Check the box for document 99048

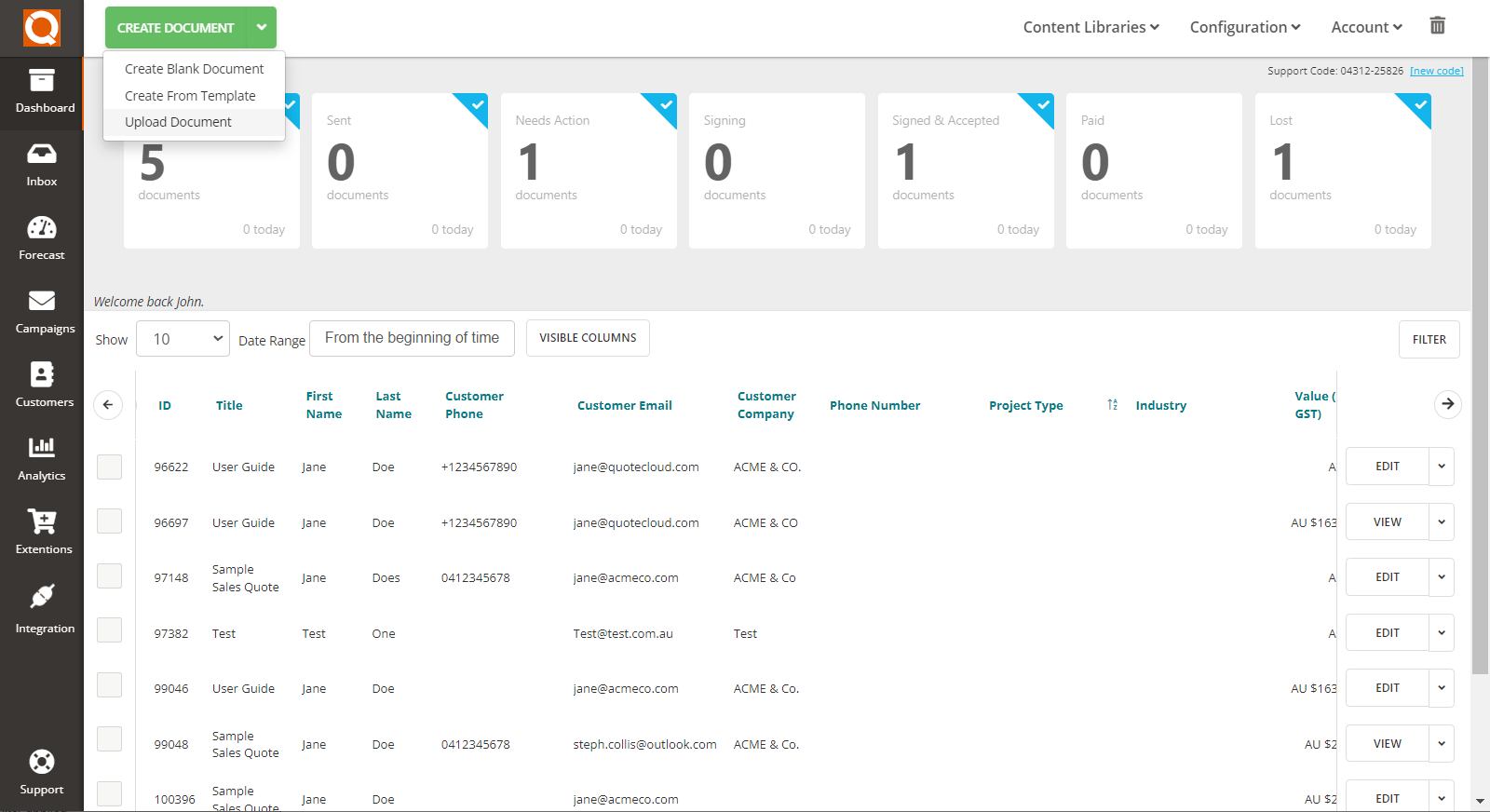(110, 739)
